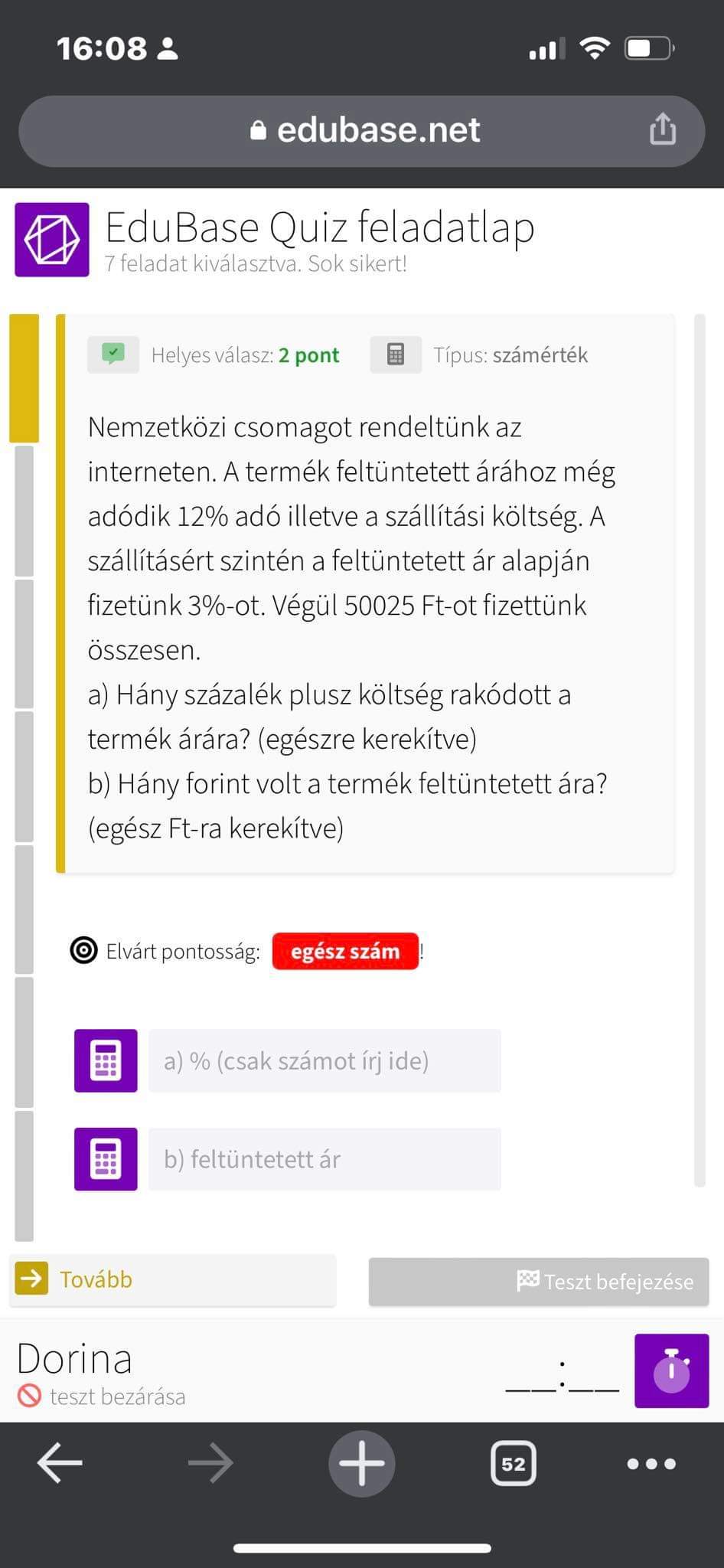724x1568 pixels.
Task: Click the EduBase purple logo icon
Action: pos(52,240)
